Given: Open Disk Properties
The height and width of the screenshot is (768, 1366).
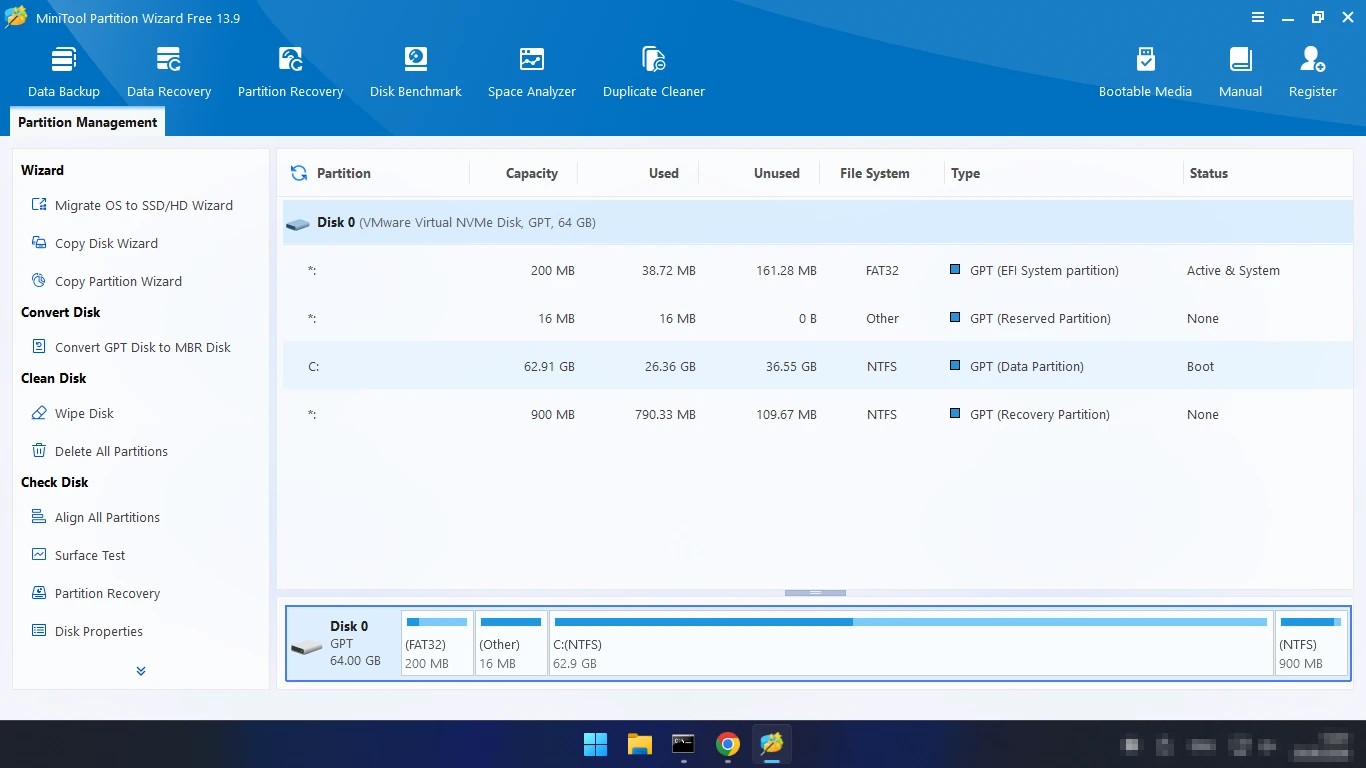Looking at the screenshot, I should pyautogui.click(x=99, y=631).
